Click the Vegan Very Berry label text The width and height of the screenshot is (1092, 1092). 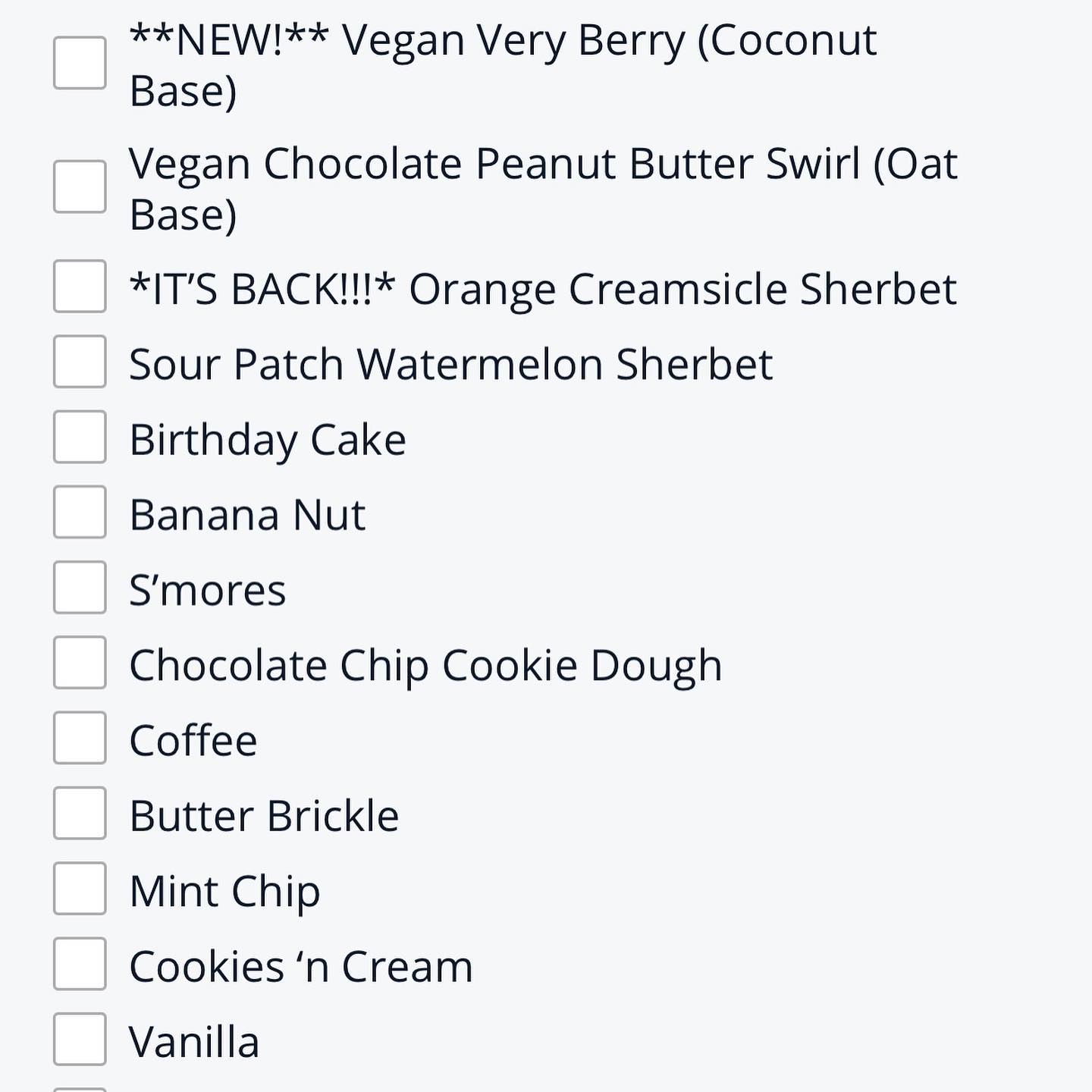coord(502,41)
